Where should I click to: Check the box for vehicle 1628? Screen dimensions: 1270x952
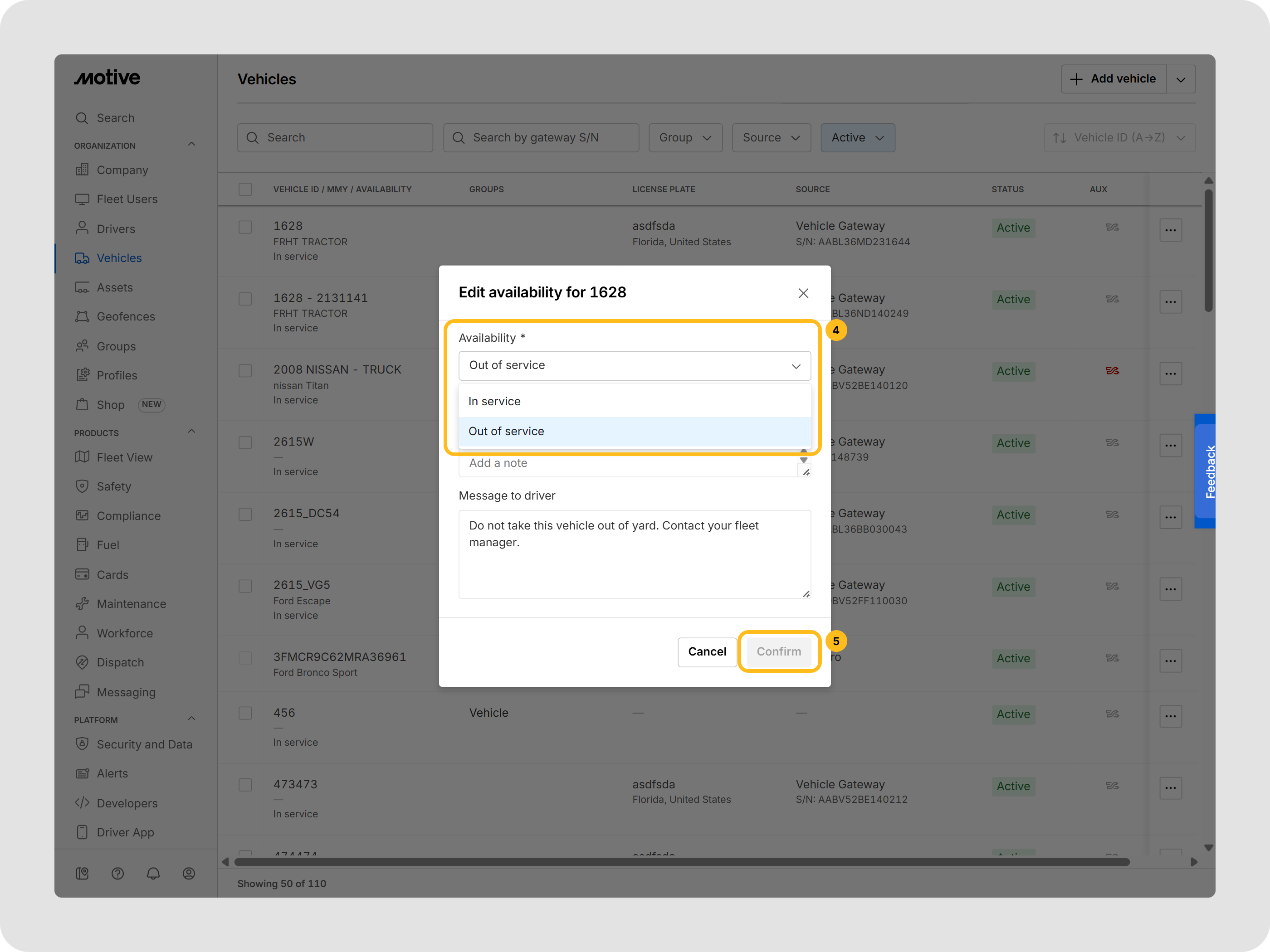pyautogui.click(x=245, y=227)
